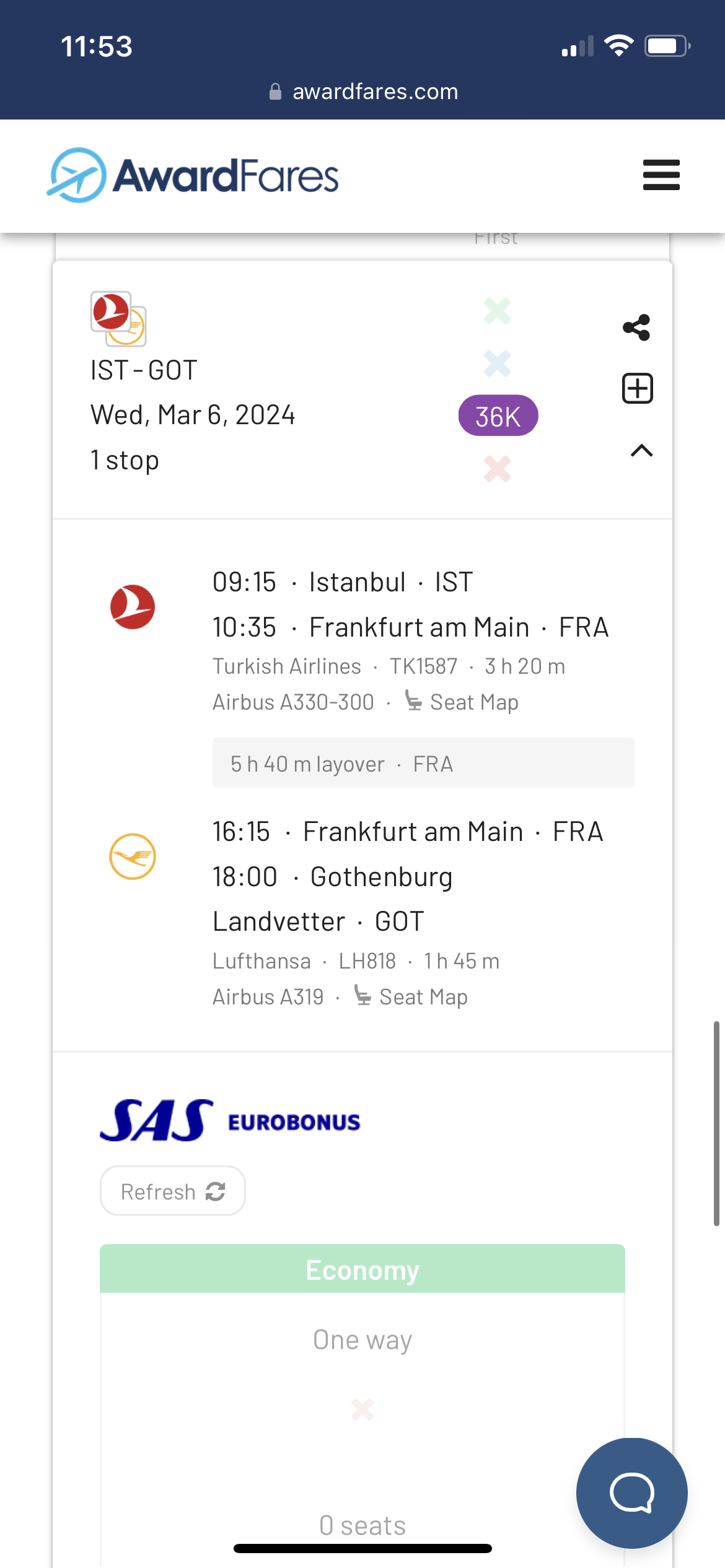Click the green unavailable economy X
The image size is (725, 1568).
pos(498,311)
